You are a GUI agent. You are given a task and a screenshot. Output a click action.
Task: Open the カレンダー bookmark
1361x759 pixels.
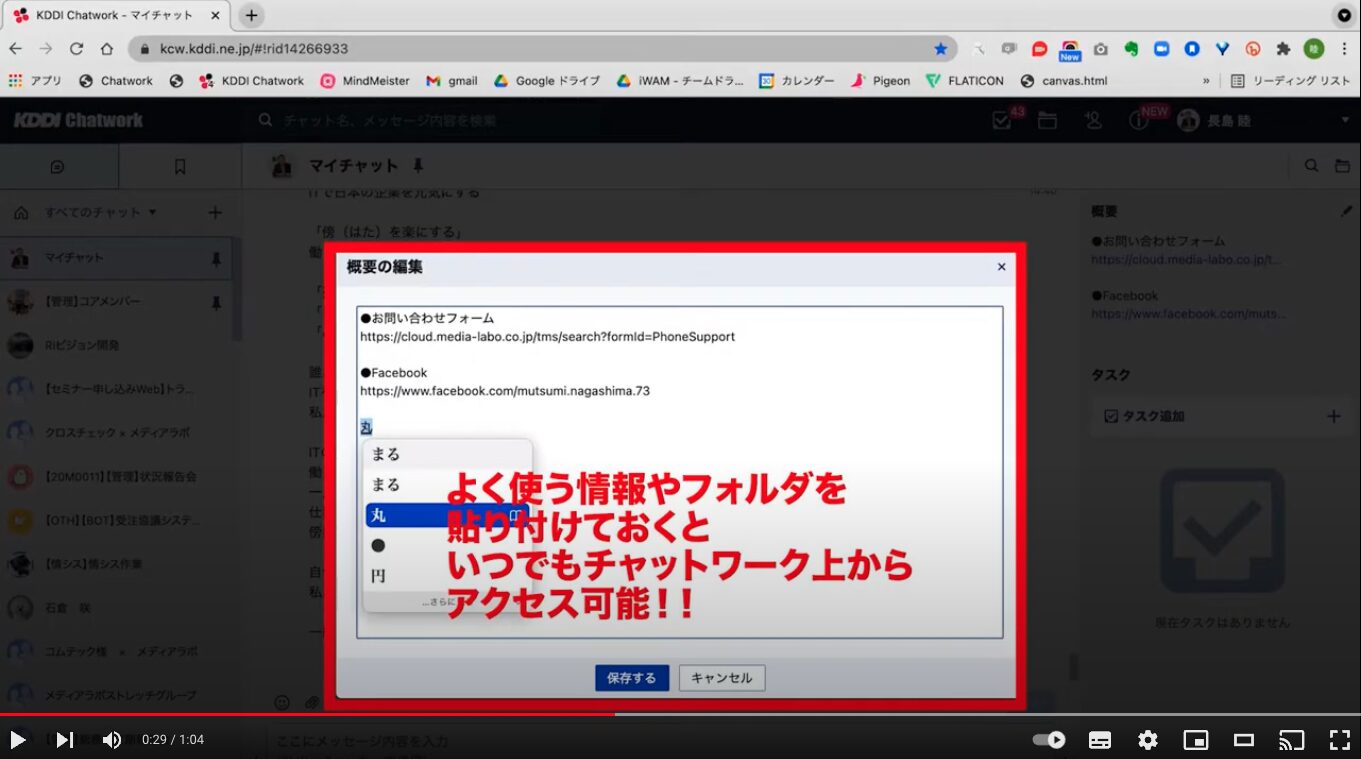[797, 81]
